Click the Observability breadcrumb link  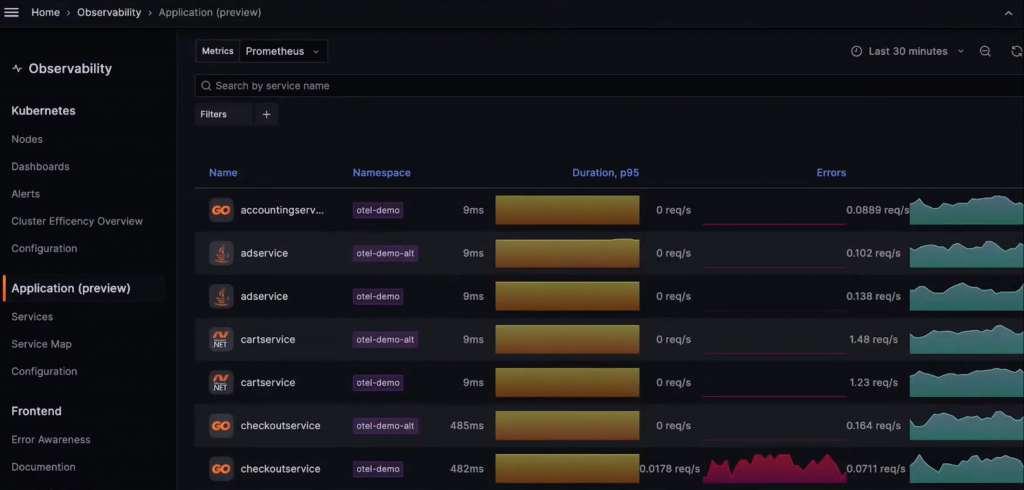point(109,12)
